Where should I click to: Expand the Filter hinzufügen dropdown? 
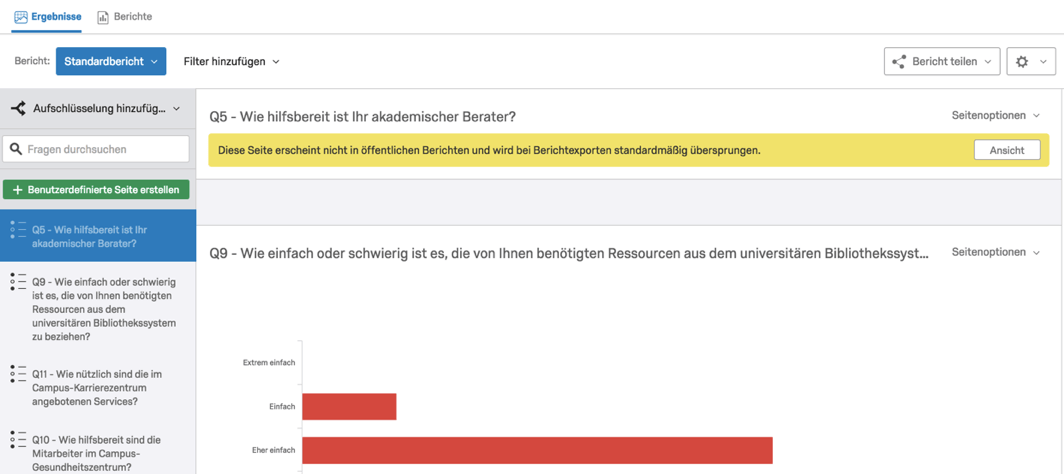tap(231, 62)
